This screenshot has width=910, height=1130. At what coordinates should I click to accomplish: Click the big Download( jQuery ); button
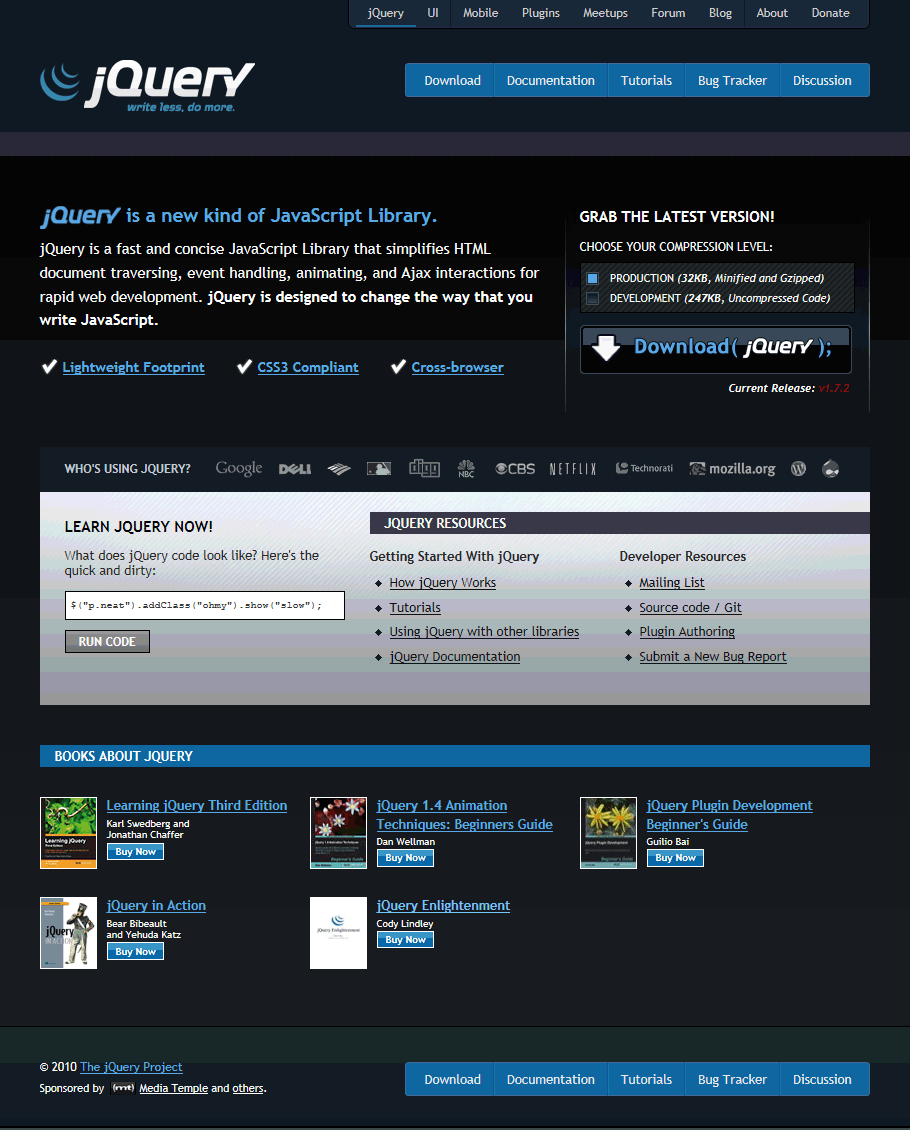pos(715,349)
